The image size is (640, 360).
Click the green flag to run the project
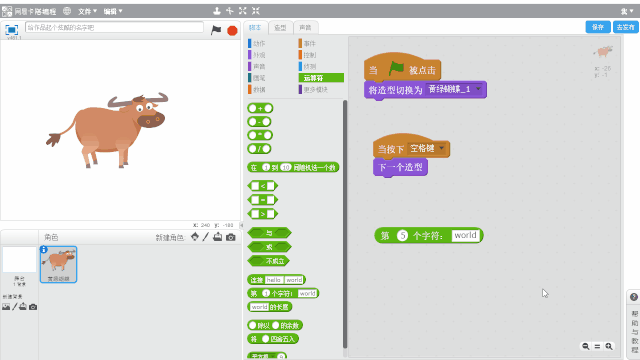[x=216, y=30]
